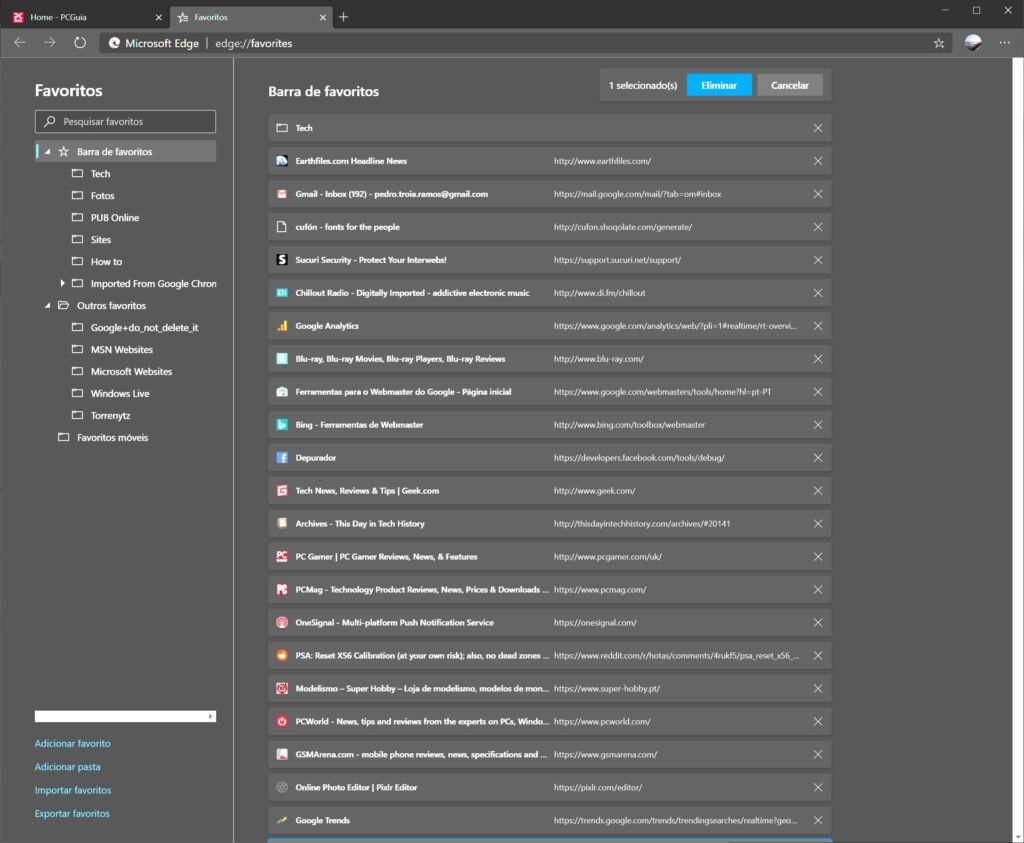
Task: Open the Edge settings ellipsis menu
Action: pos(1004,43)
